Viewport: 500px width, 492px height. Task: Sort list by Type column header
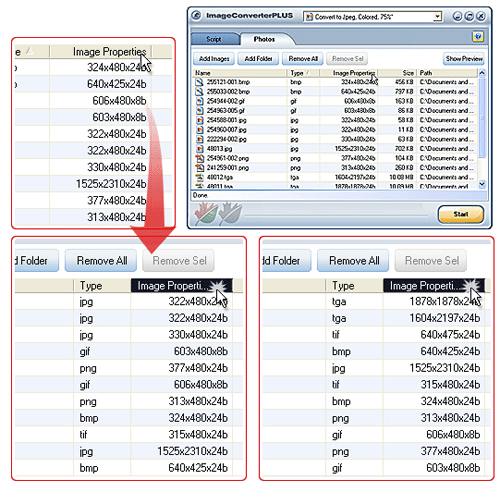point(303,73)
